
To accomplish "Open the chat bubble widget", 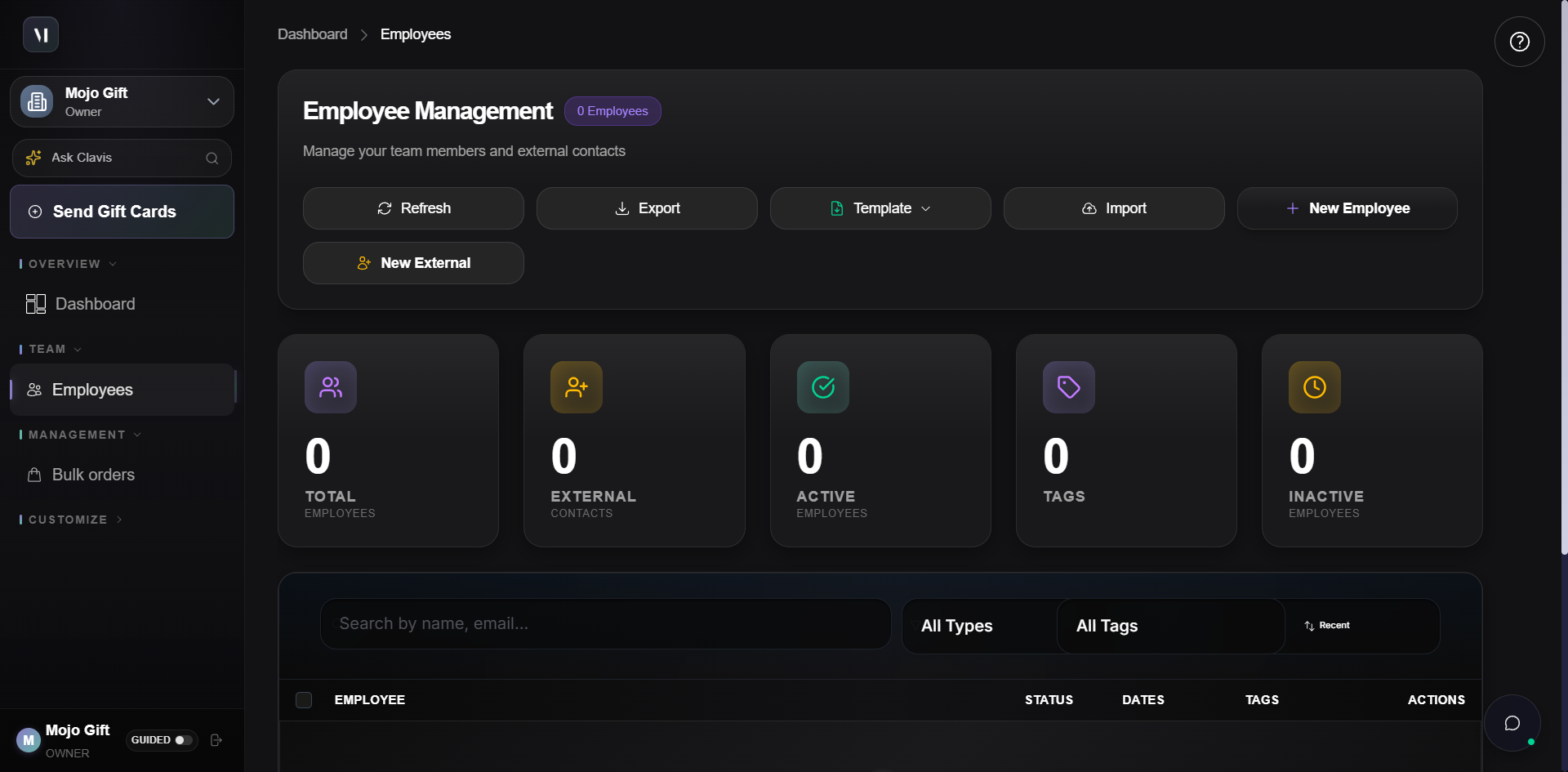I will [1512, 723].
